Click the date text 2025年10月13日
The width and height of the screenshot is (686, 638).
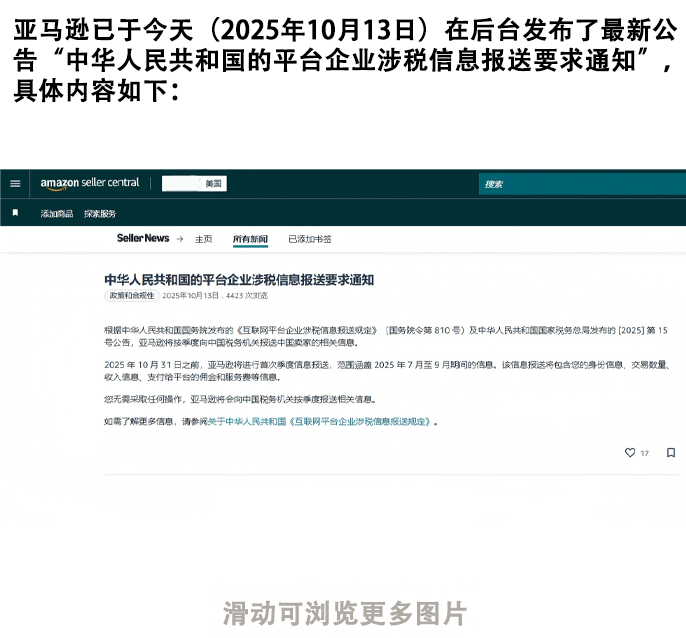click(190, 296)
